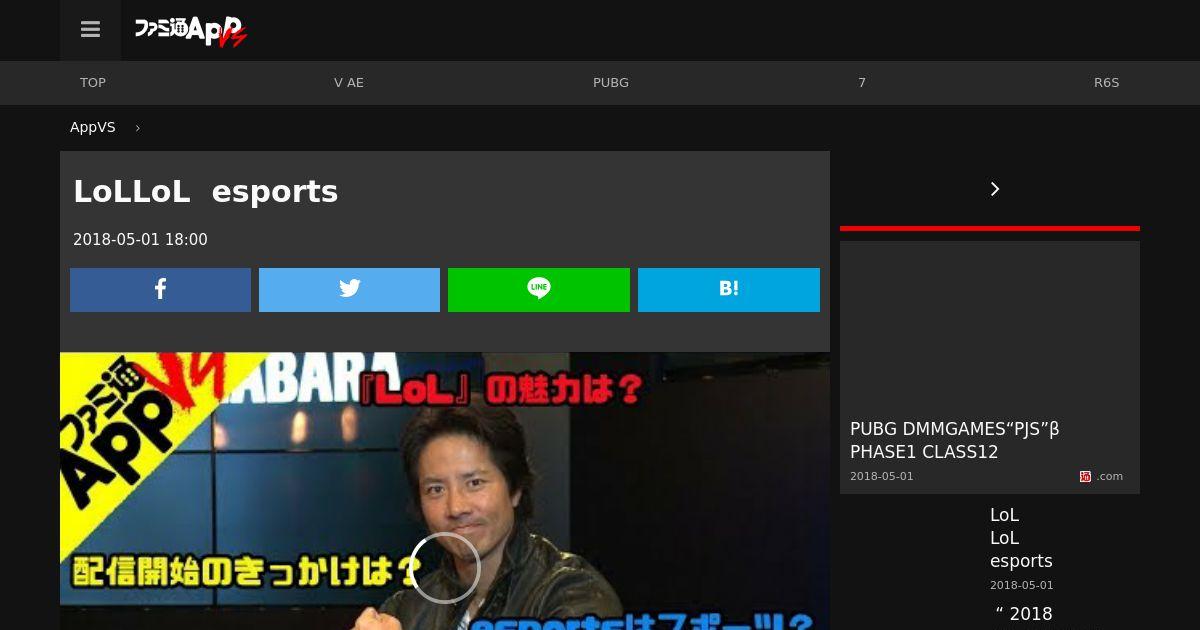
Task: Open the R6S navigation item
Action: pyautogui.click(x=1106, y=83)
